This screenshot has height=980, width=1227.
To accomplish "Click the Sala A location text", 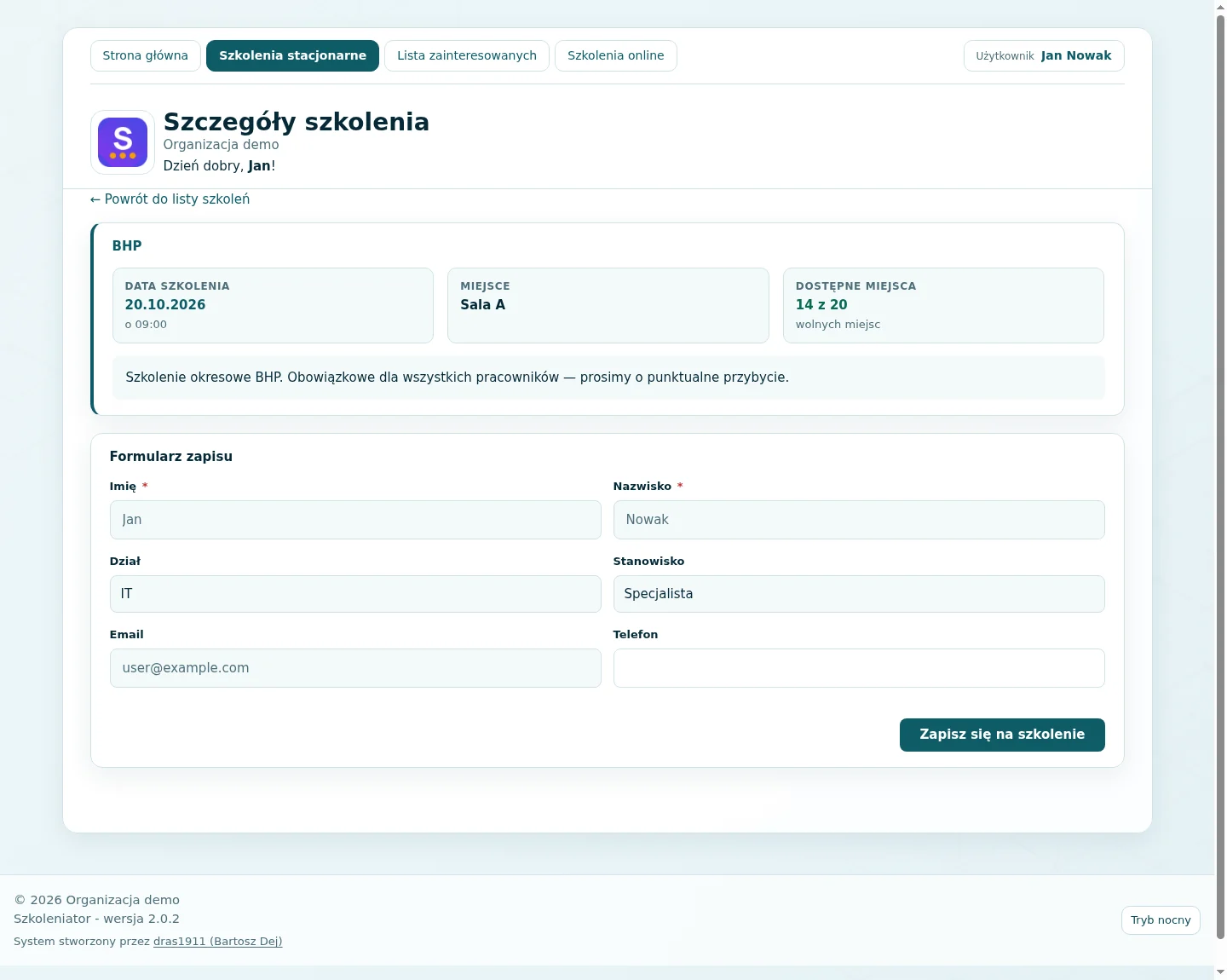I will coord(483,304).
